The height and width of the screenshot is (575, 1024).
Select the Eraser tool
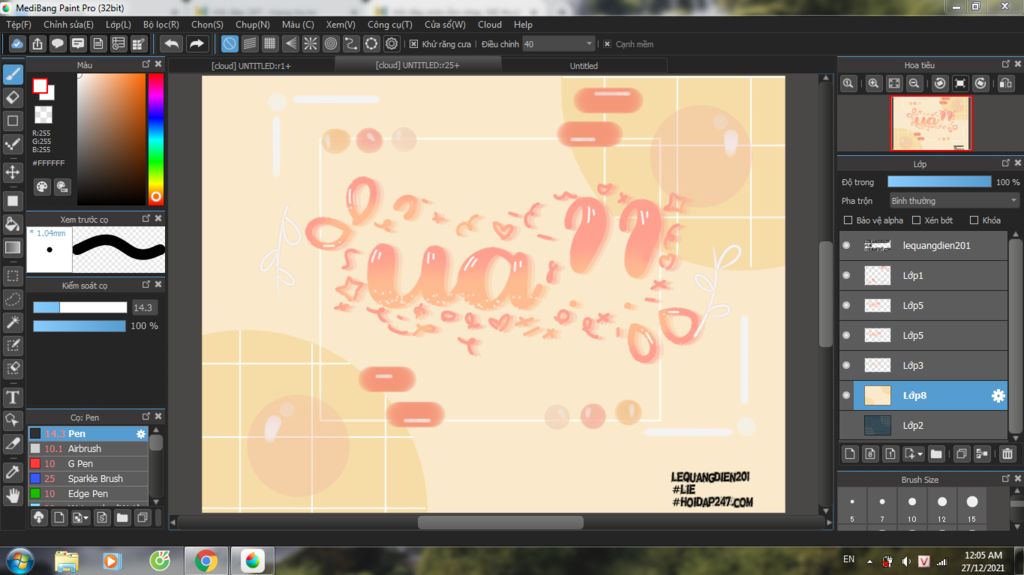pyautogui.click(x=13, y=97)
